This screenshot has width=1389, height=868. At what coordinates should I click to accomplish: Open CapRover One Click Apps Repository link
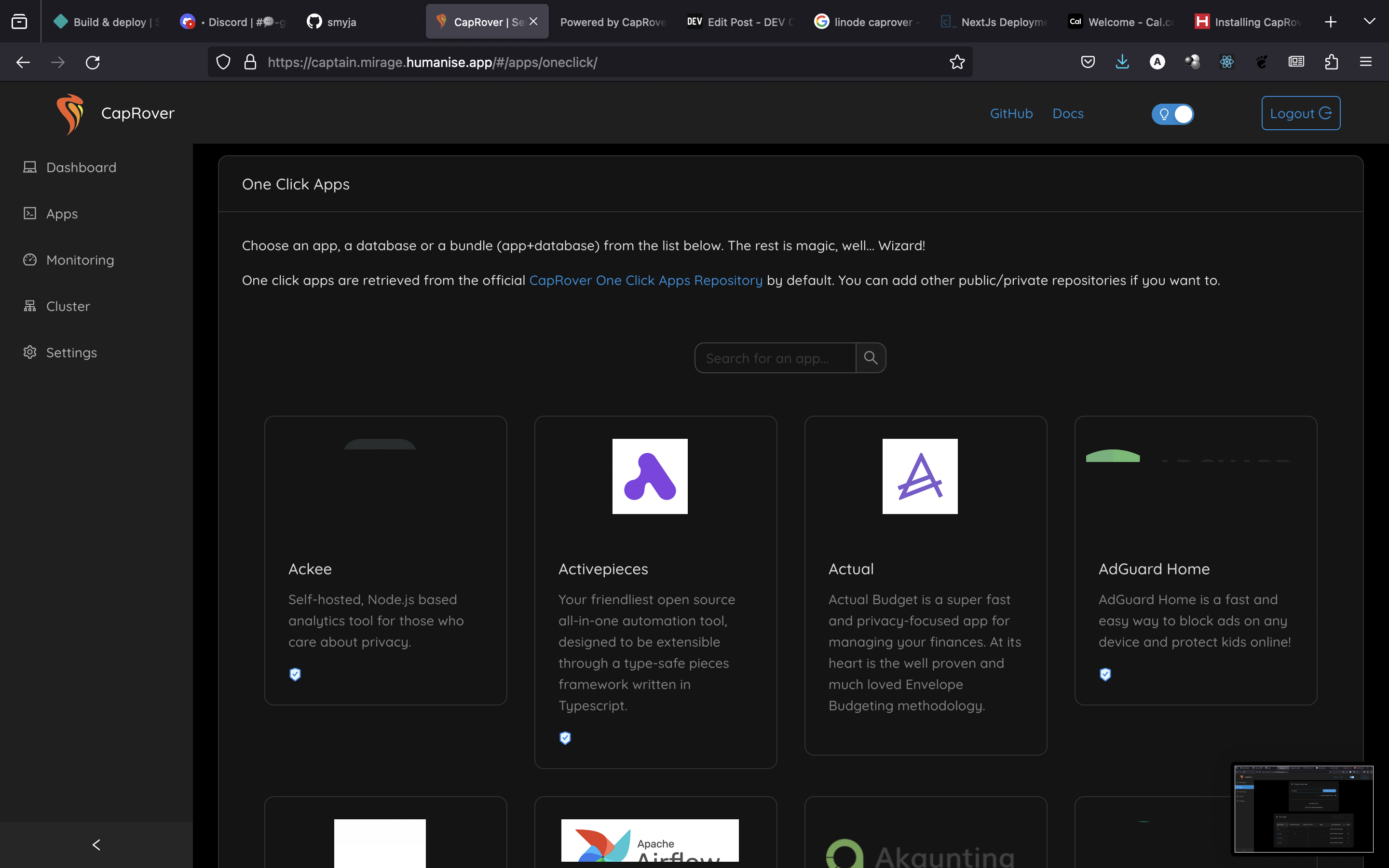[645, 280]
